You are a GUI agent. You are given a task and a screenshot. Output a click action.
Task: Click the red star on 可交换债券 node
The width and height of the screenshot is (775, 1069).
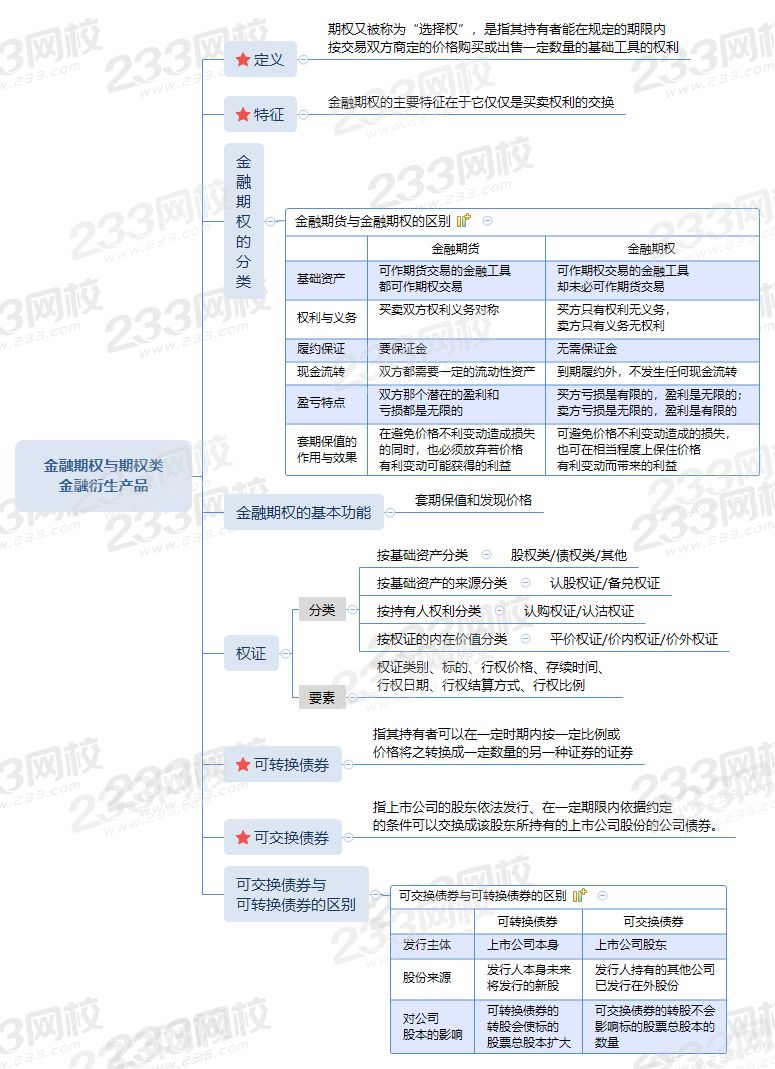(242, 837)
